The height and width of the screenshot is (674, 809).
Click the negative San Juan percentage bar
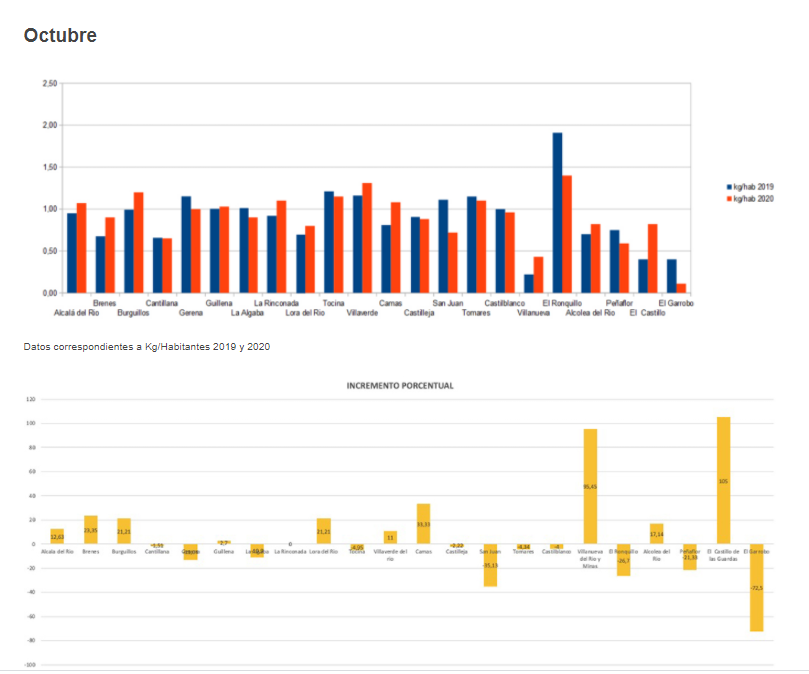490,565
